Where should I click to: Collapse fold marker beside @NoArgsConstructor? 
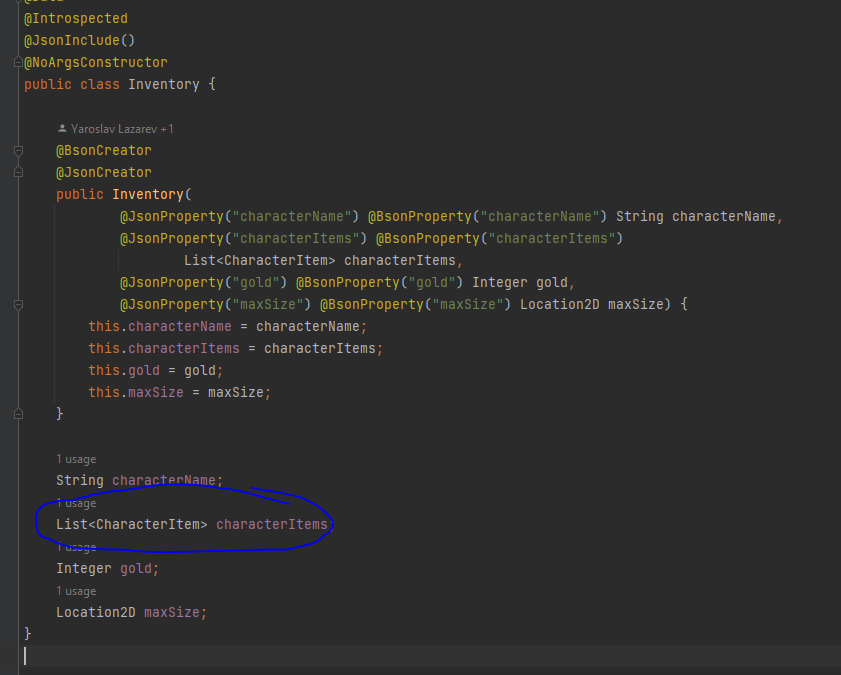pyautogui.click(x=18, y=63)
